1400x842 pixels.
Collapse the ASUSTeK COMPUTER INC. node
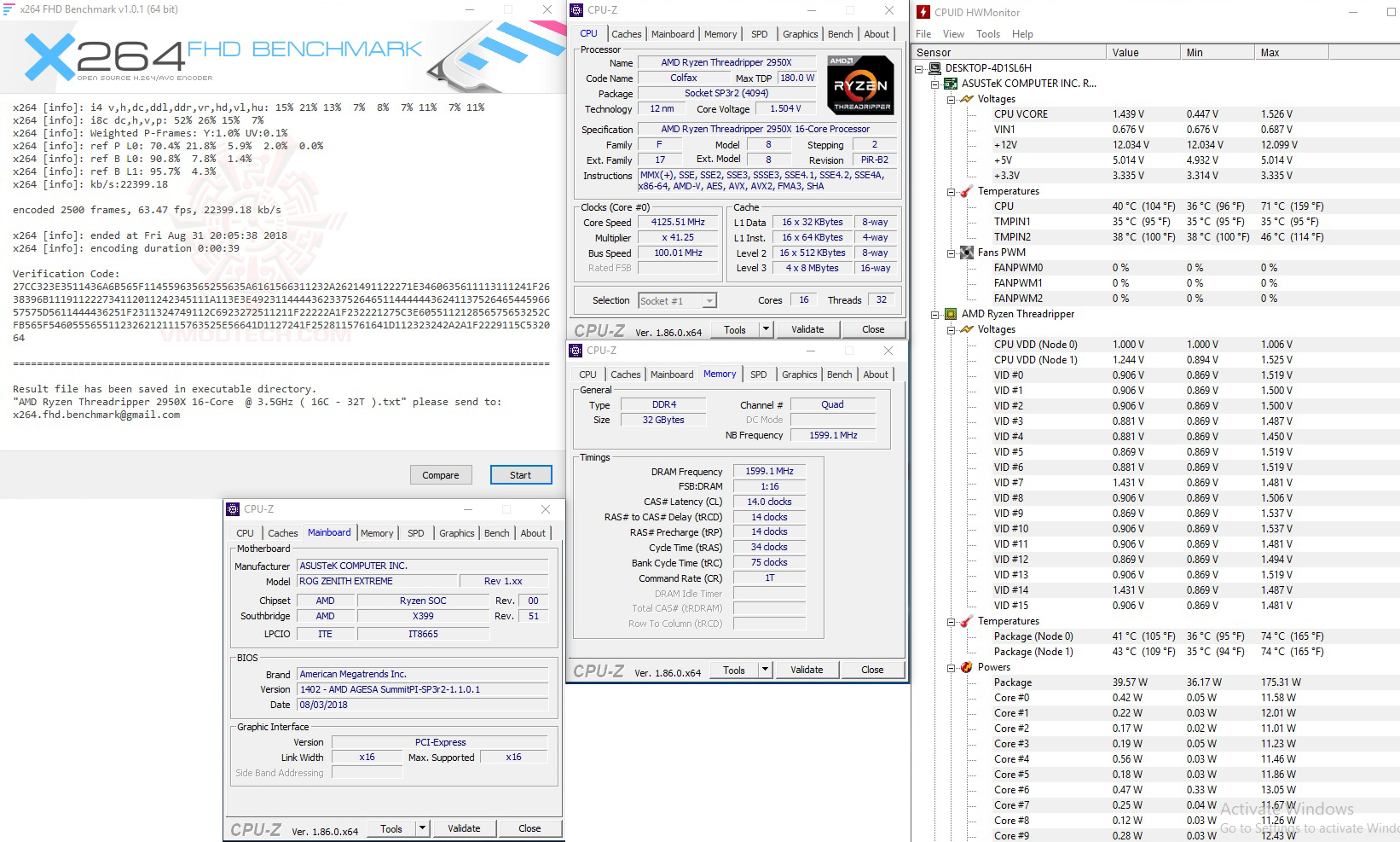[x=935, y=84]
